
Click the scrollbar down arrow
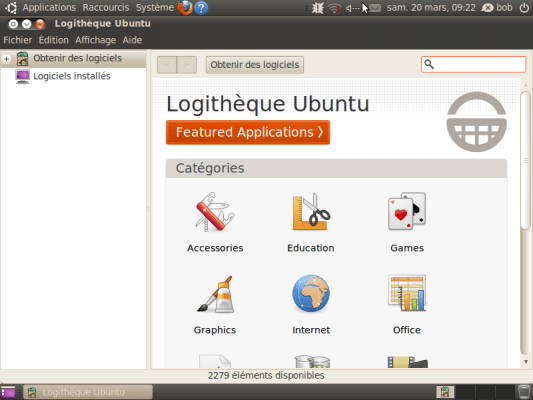point(526,362)
